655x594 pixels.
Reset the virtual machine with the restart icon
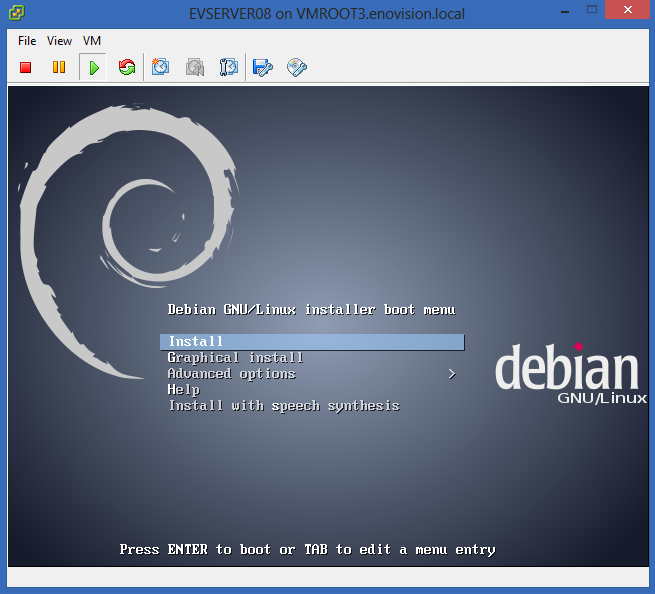tap(127, 67)
